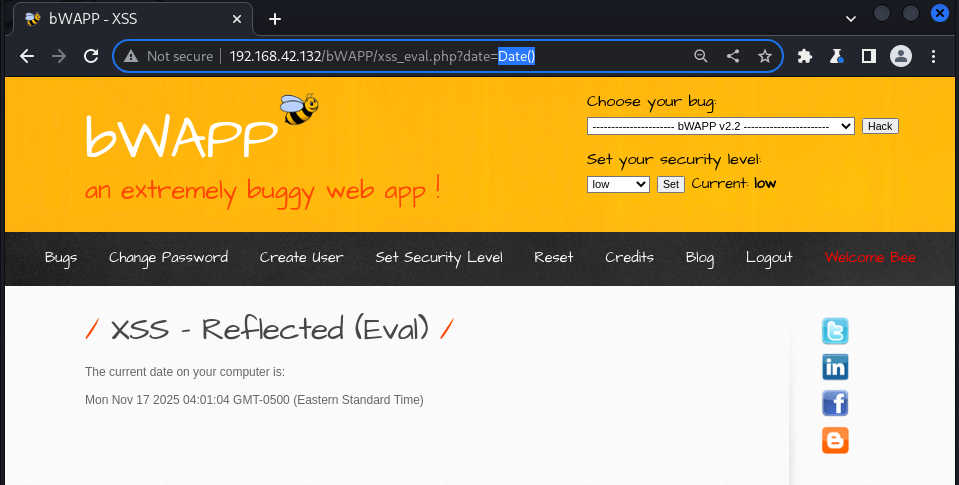This screenshot has width=959, height=485.
Task: Open the Twitter social icon
Action: click(835, 331)
